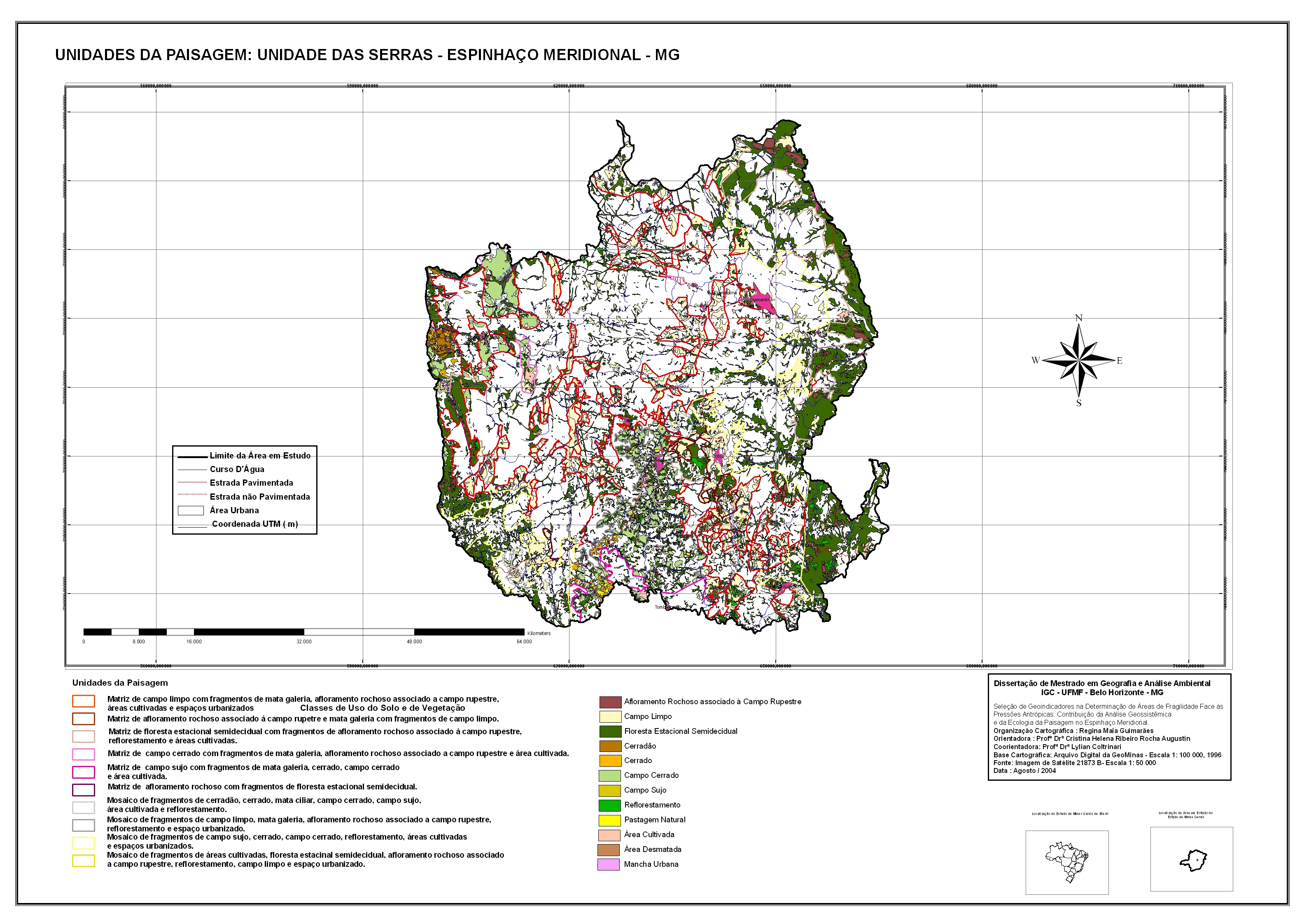
Task: Click the magenta Matriz de campo sujo outline box
Action: (x=83, y=773)
